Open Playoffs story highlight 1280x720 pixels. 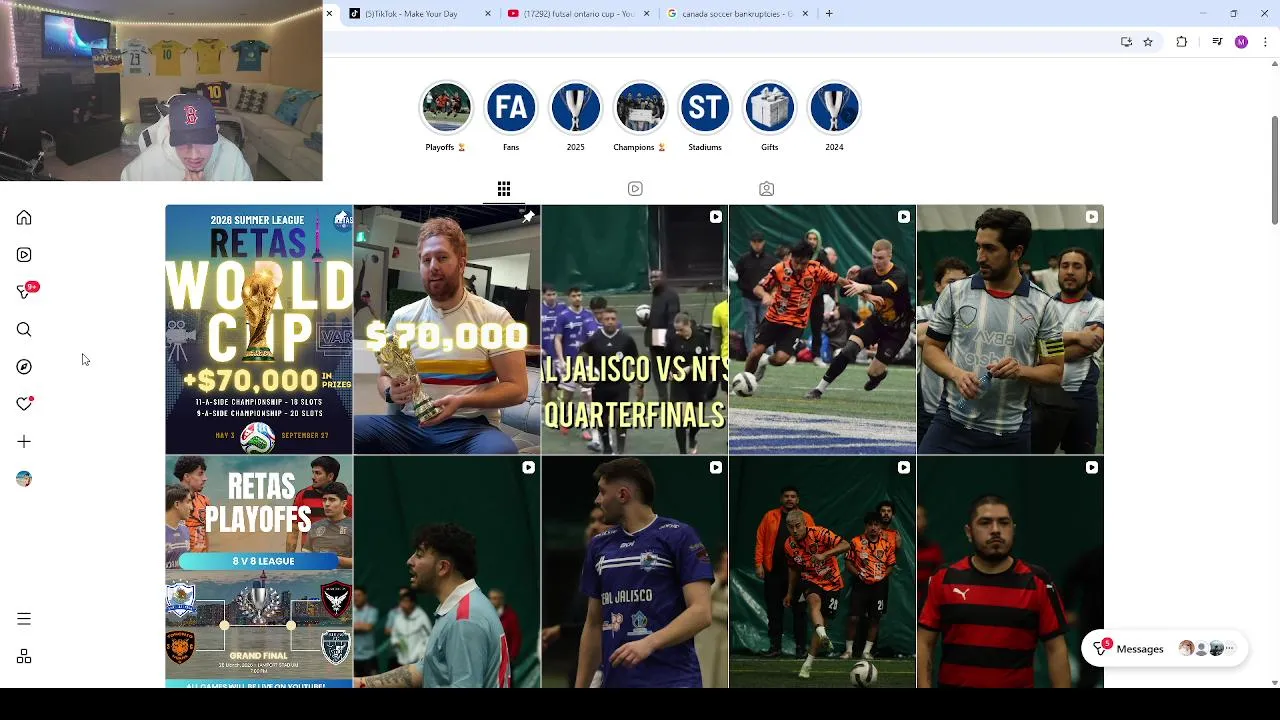tap(446, 108)
